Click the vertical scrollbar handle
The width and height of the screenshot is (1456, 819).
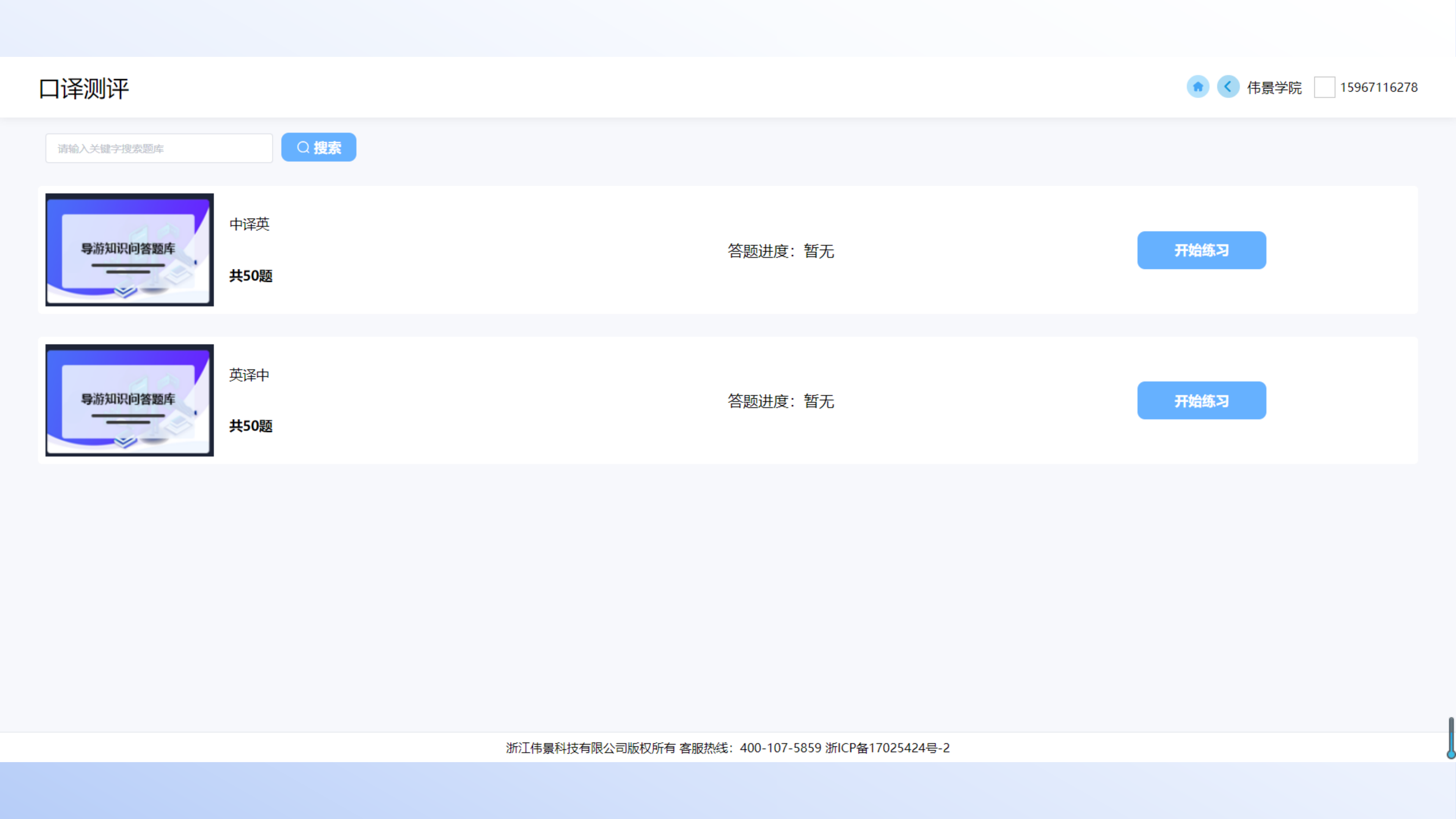(x=1451, y=737)
